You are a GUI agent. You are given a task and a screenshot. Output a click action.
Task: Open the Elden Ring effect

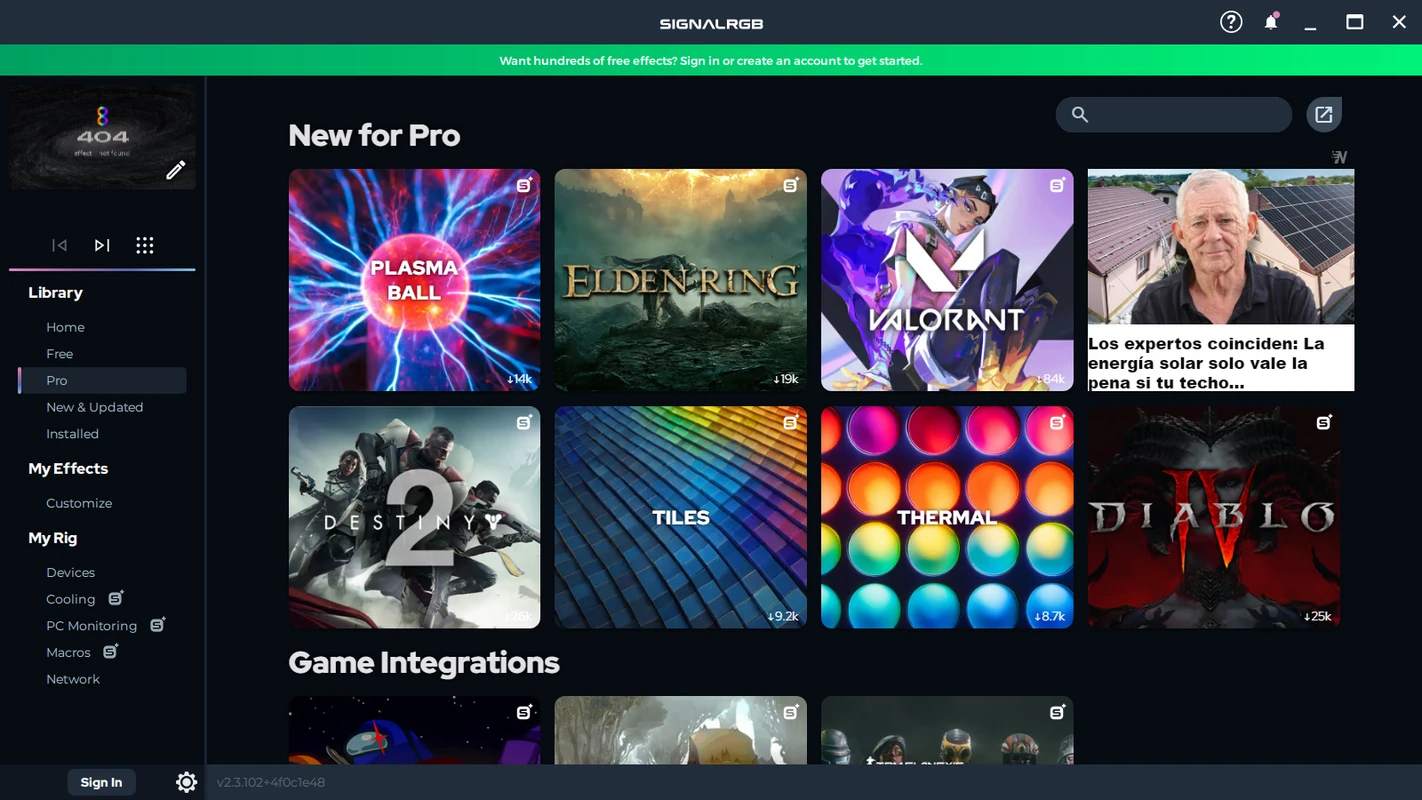pyautogui.click(x=681, y=280)
